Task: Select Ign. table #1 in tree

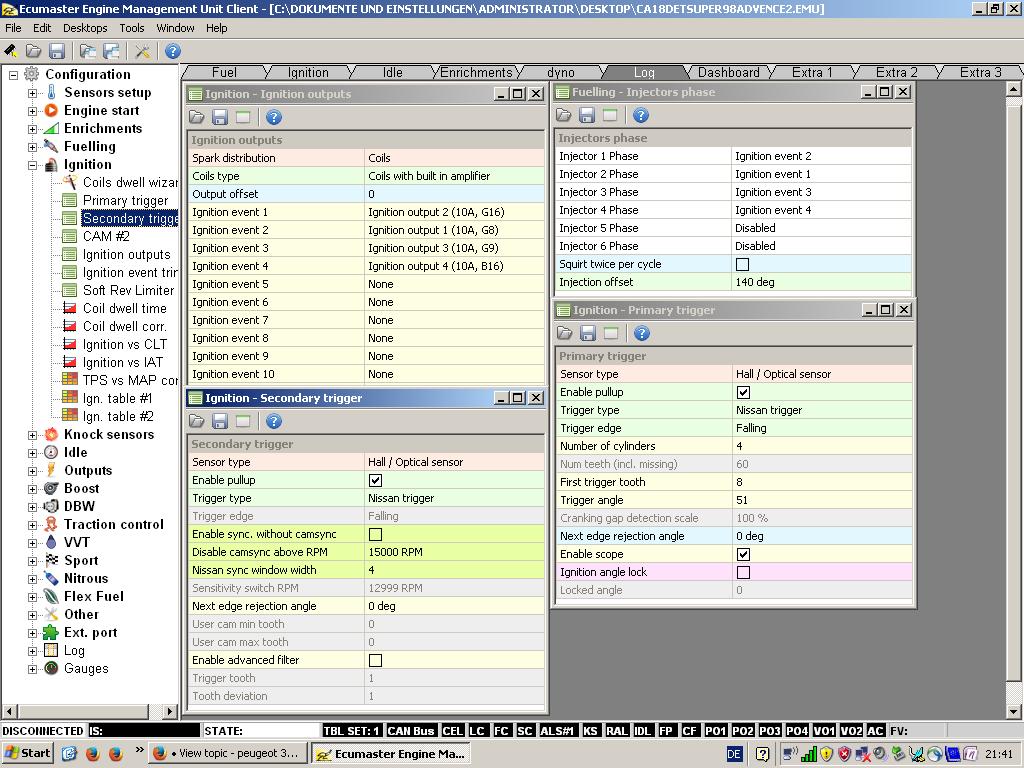Action: pos(117,398)
